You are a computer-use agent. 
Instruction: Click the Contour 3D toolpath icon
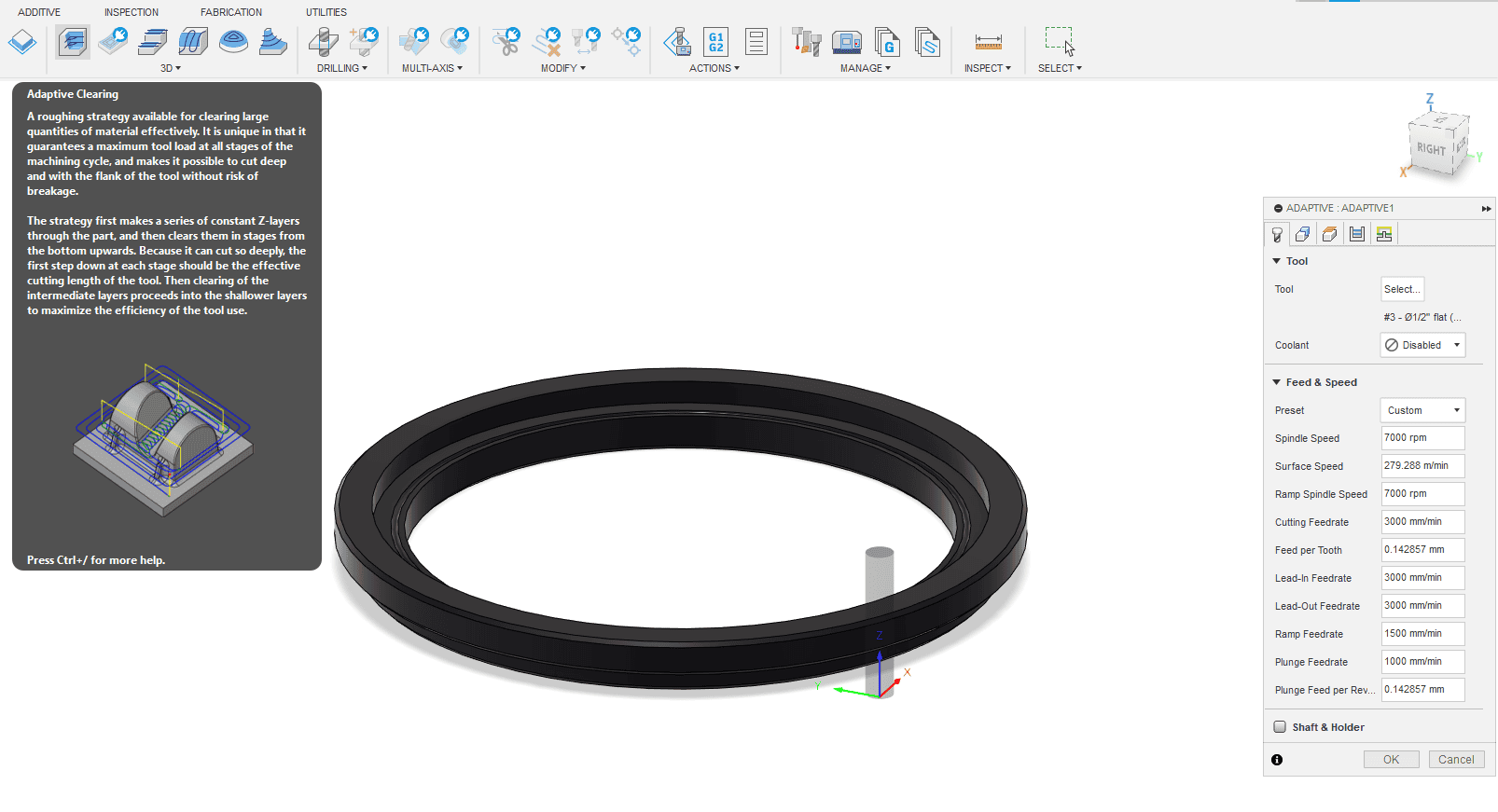[x=272, y=42]
